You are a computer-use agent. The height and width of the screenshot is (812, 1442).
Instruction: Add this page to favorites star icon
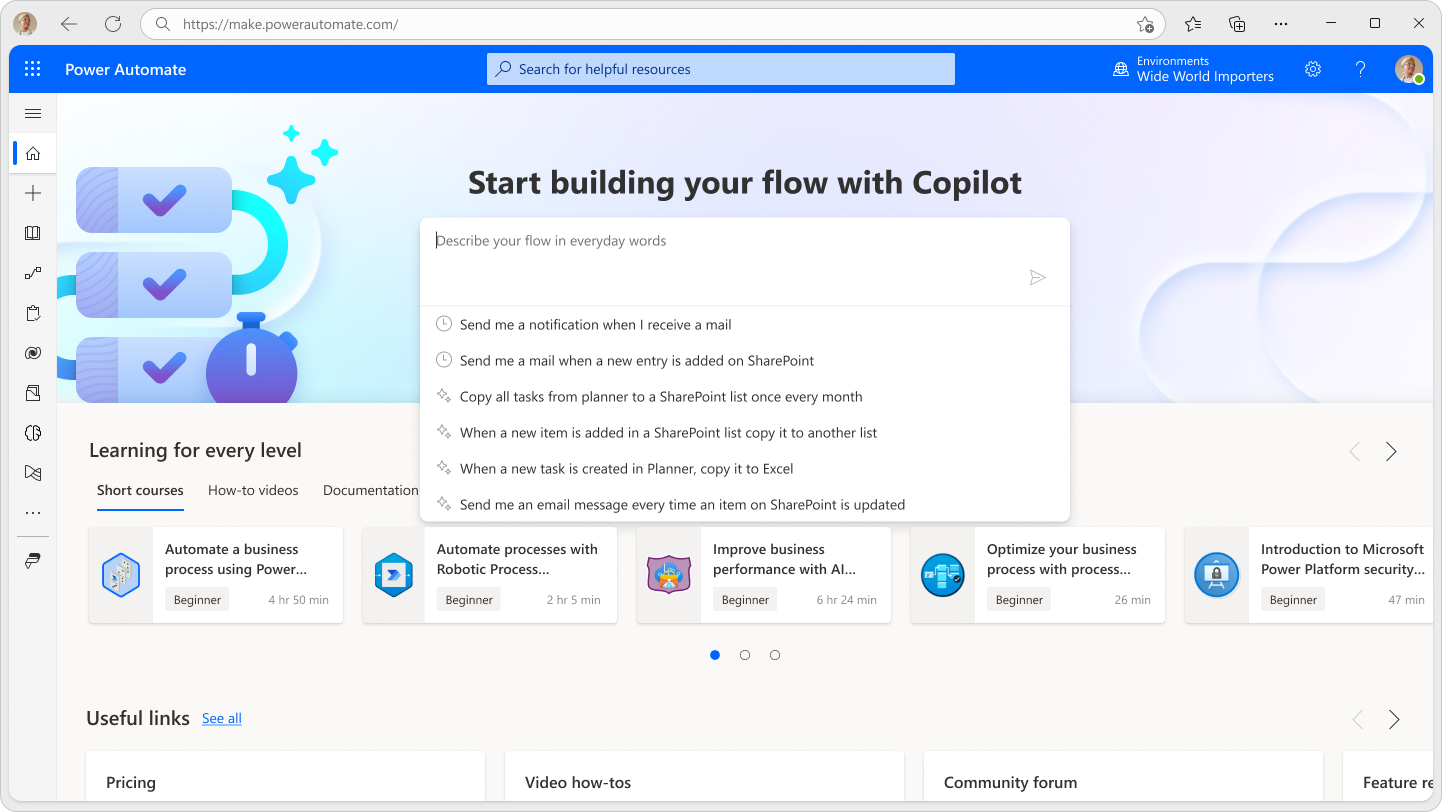point(1145,24)
